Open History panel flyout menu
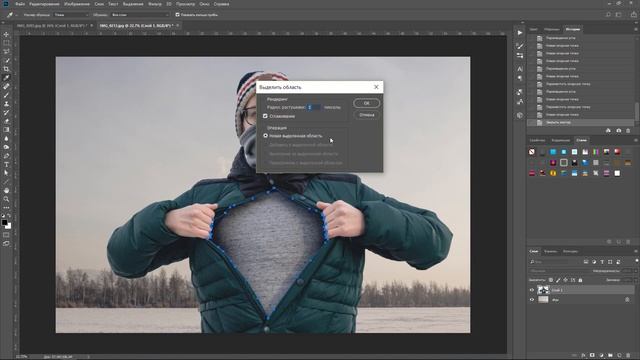Image resolution: width=640 pixels, height=360 pixels. click(x=636, y=29)
